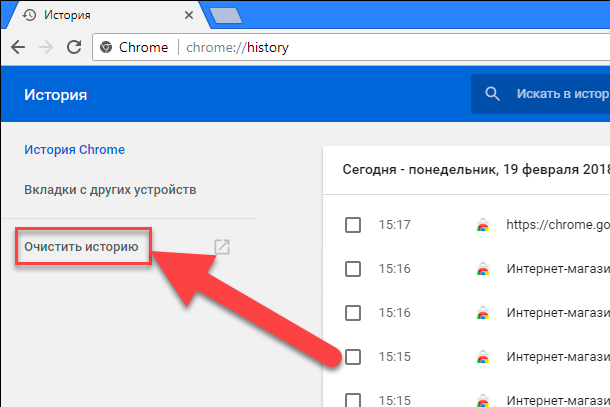610x407 pixels.
Task: Check the second 15:16 entry checkbox
Action: (x=353, y=312)
